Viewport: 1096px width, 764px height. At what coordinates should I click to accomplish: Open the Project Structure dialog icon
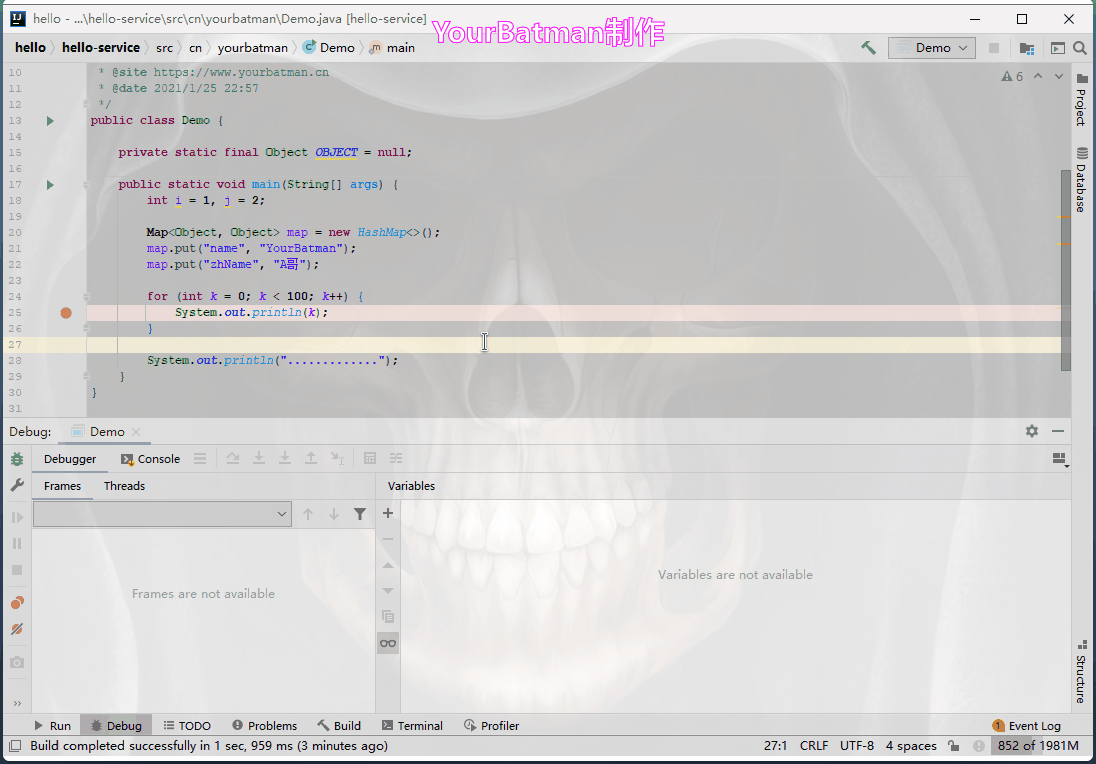click(x=1026, y=48)
